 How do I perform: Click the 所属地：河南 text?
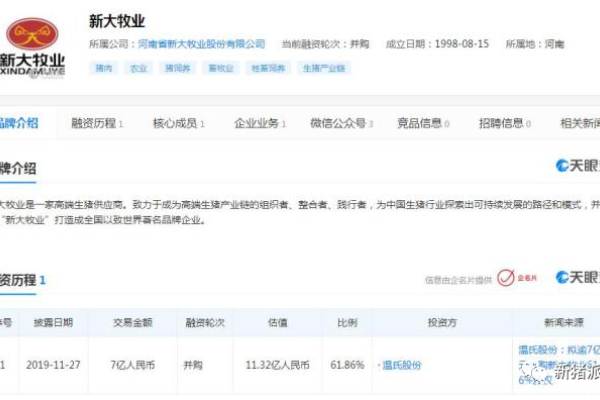tap(535, 44)
